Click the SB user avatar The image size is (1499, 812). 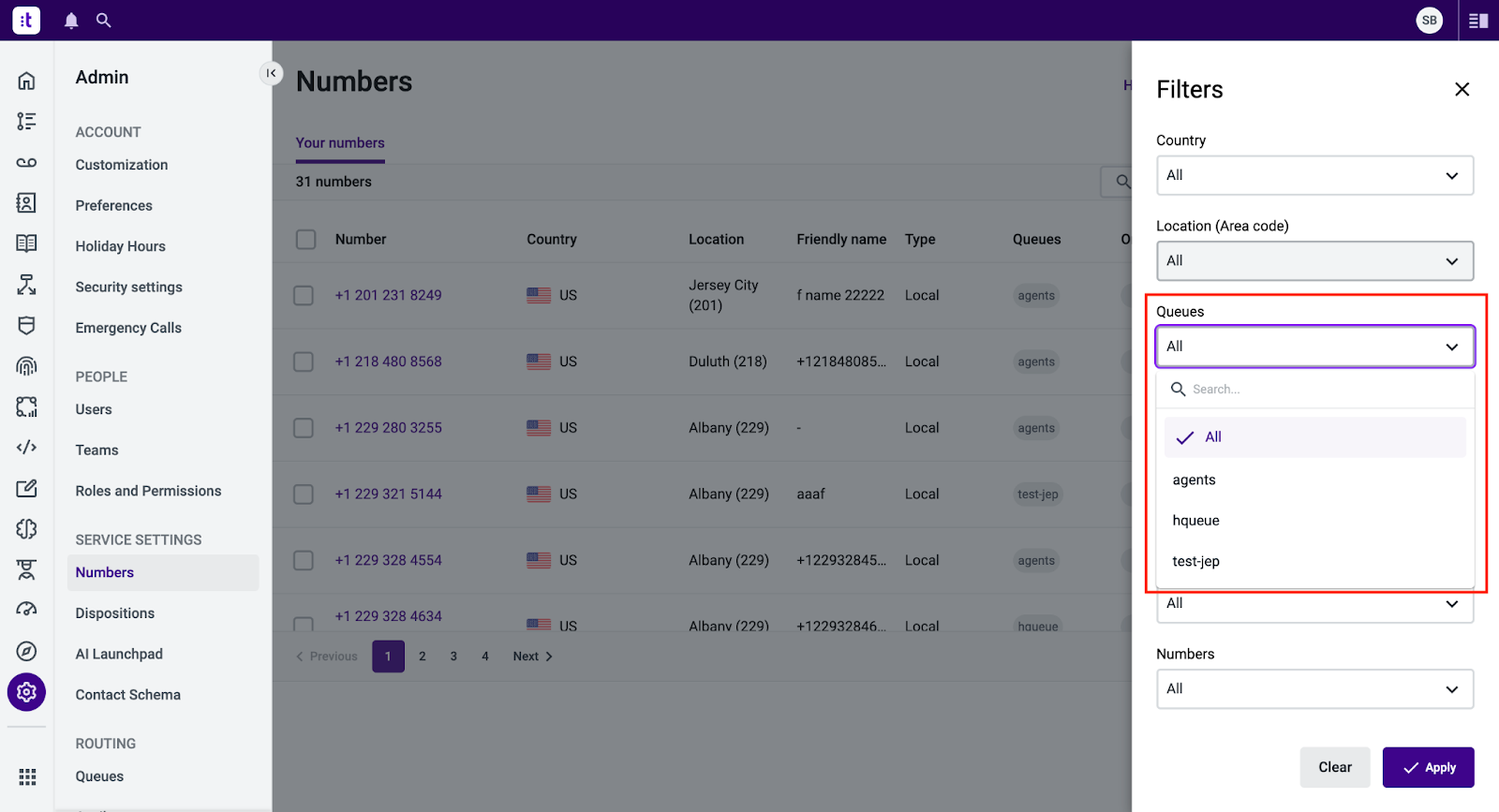(1429, 21)
